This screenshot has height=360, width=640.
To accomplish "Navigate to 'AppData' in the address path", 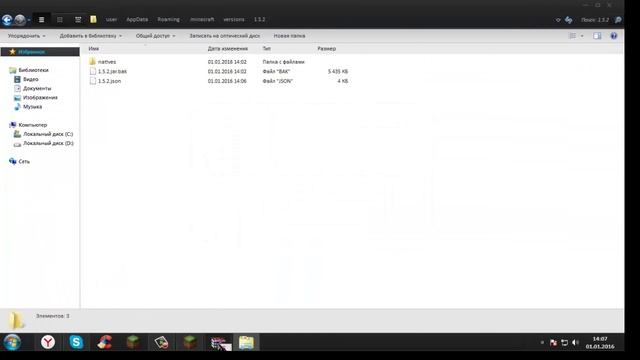I will 137,19.
